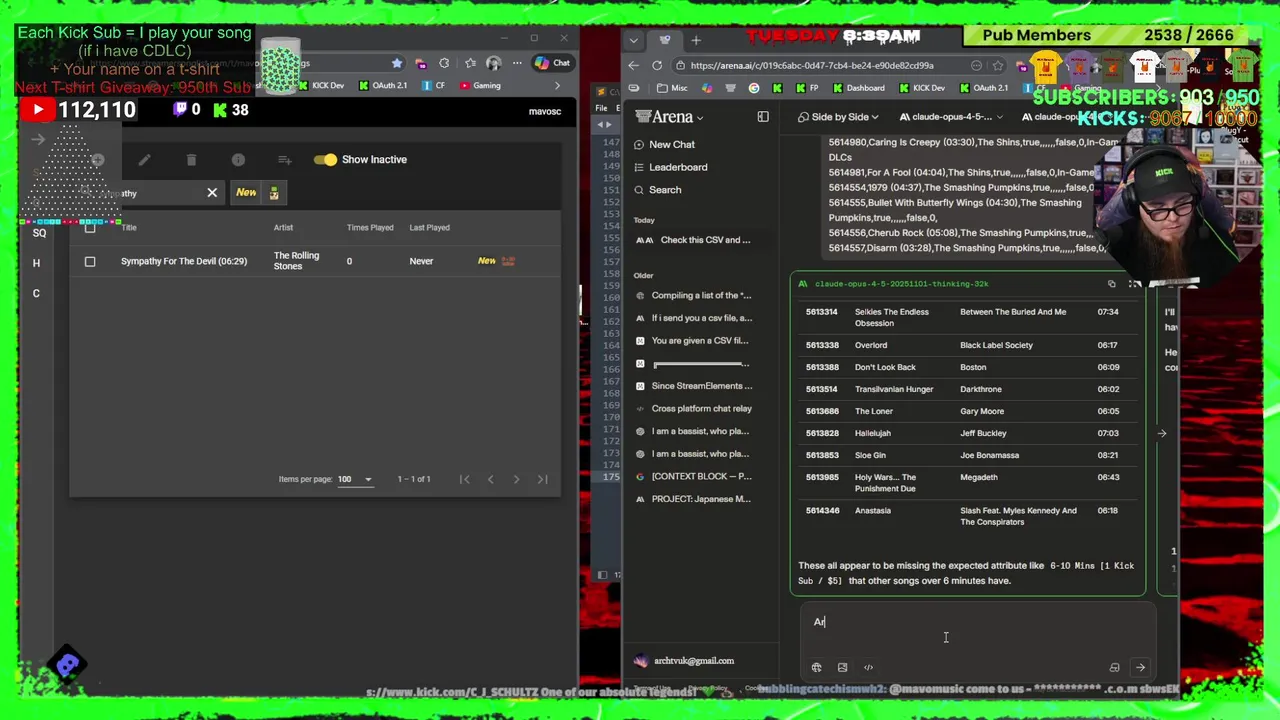The width and height of the screenshot is (1280, 720).
Task: Click the Hallelujah row in response table
Action: coord(968,433)
